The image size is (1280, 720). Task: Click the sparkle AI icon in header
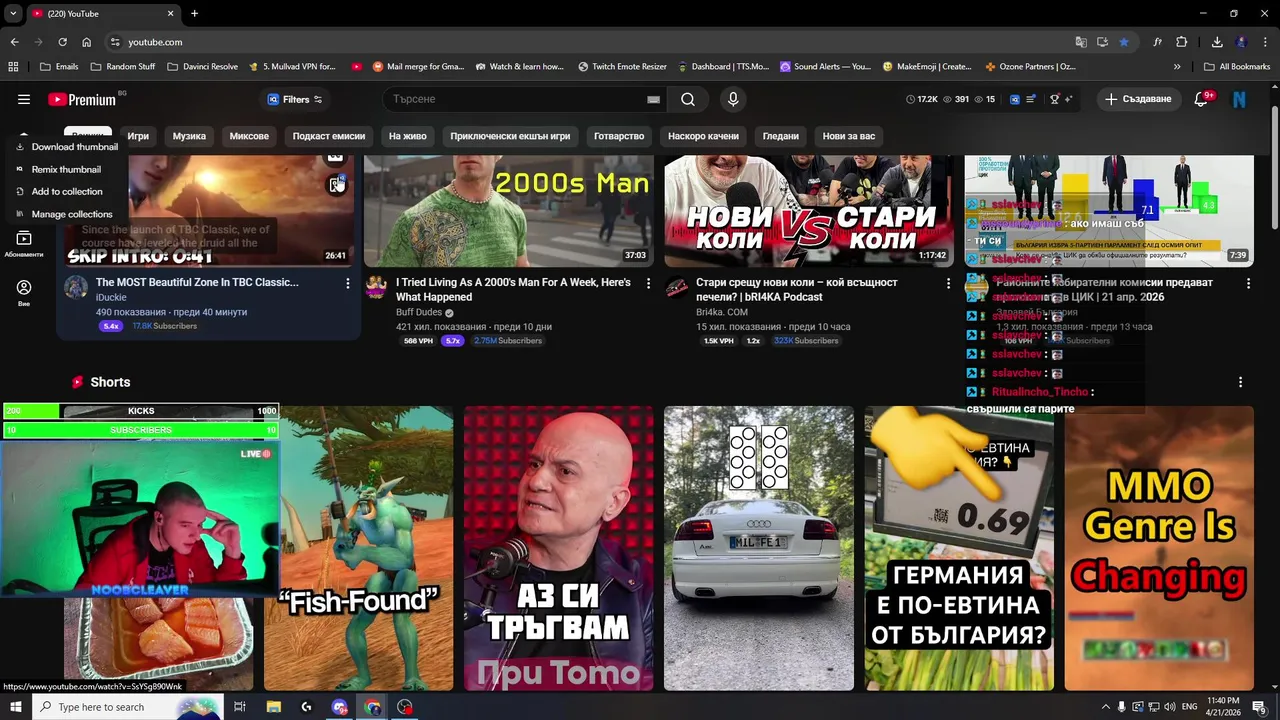pyautogui.click(x=1068, y=99)
